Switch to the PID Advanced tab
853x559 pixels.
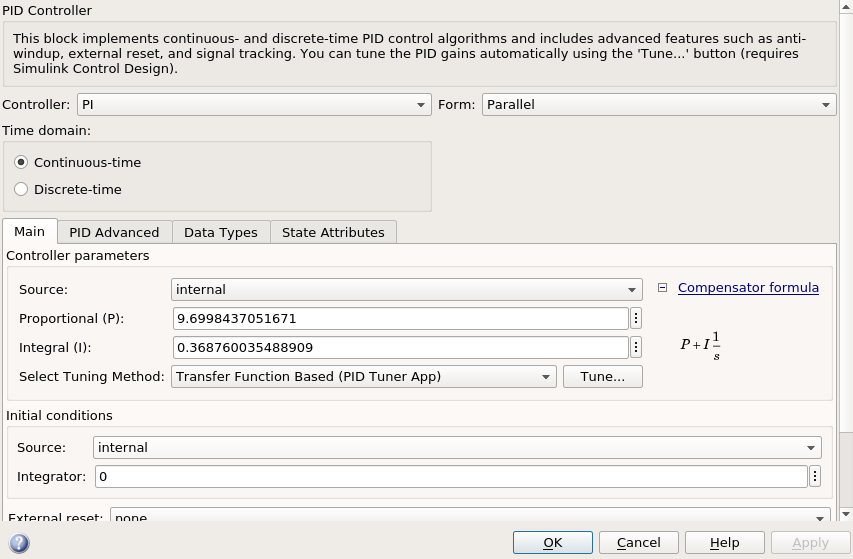[x=114, y=233]
